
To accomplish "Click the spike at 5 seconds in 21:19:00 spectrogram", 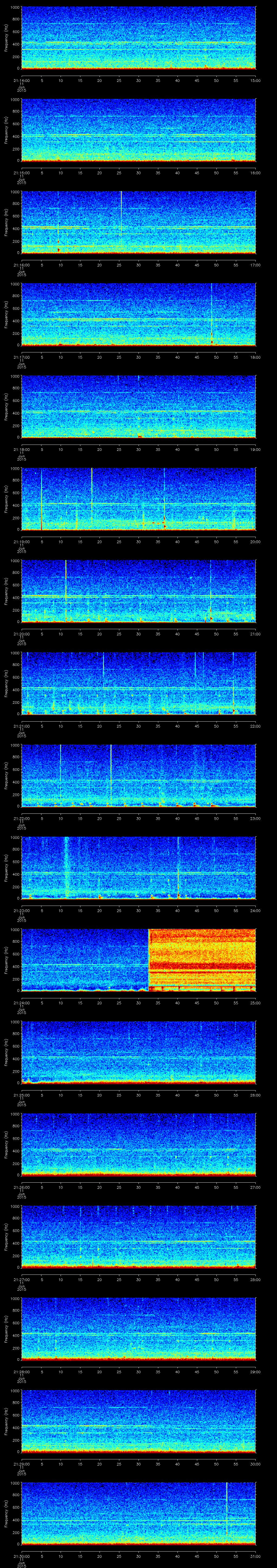I will 41,499.
